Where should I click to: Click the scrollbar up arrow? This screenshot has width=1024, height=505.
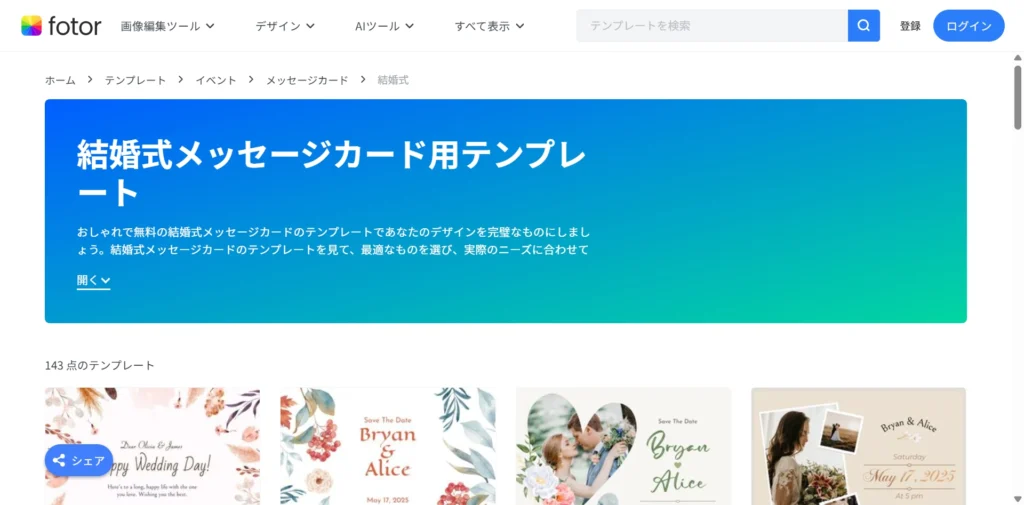click(1017, 58)
